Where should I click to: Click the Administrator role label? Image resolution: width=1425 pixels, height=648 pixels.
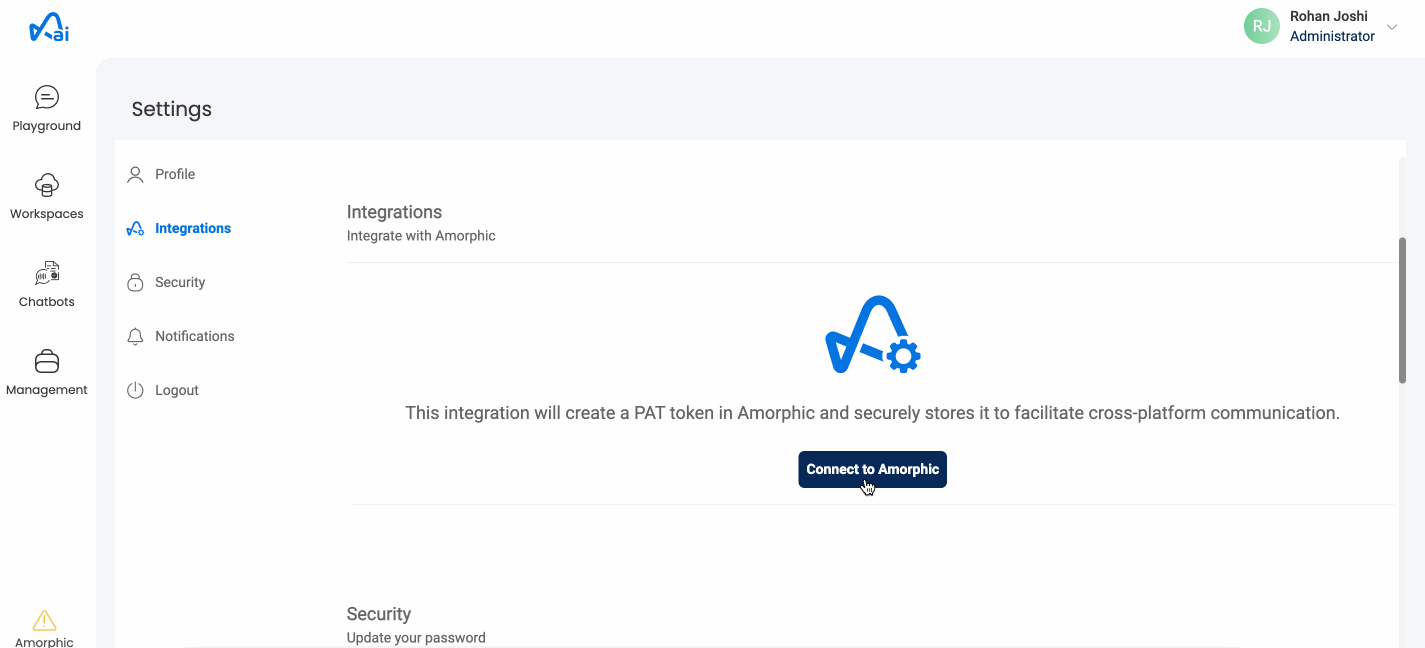(1332, 36)
